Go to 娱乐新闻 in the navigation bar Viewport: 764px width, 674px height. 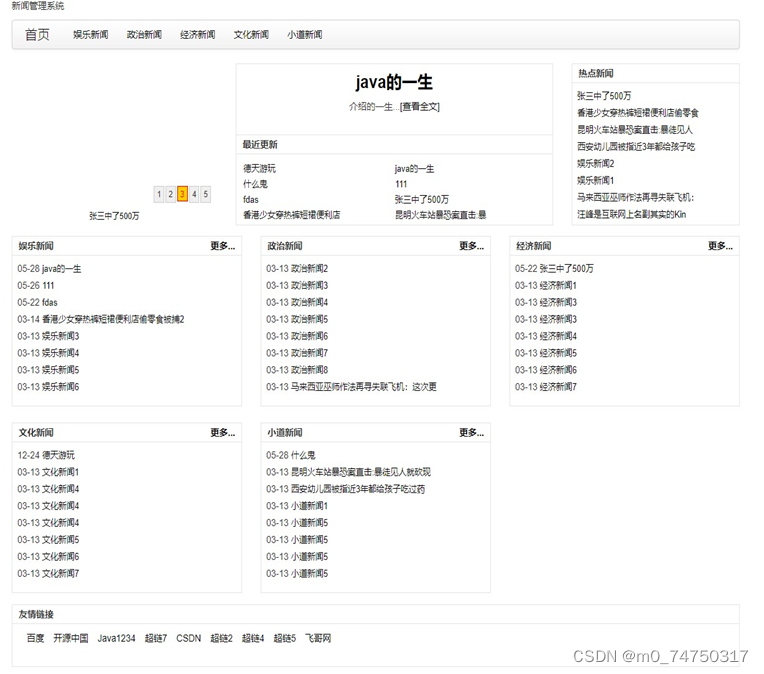tap(90, 35)
